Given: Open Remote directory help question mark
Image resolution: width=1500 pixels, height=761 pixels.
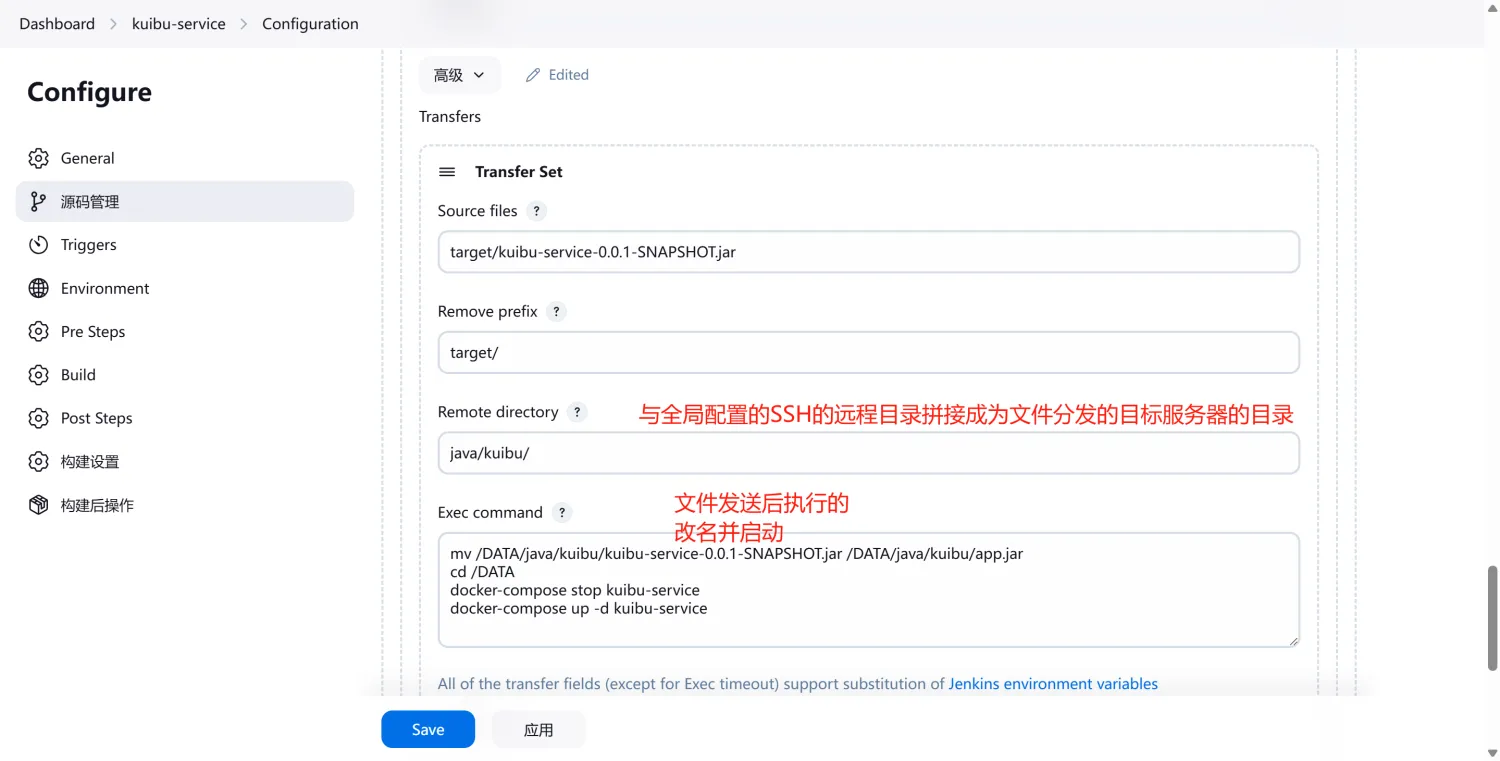Looking at the screenshot, I should pyautogui.click(x=577, y=412).
